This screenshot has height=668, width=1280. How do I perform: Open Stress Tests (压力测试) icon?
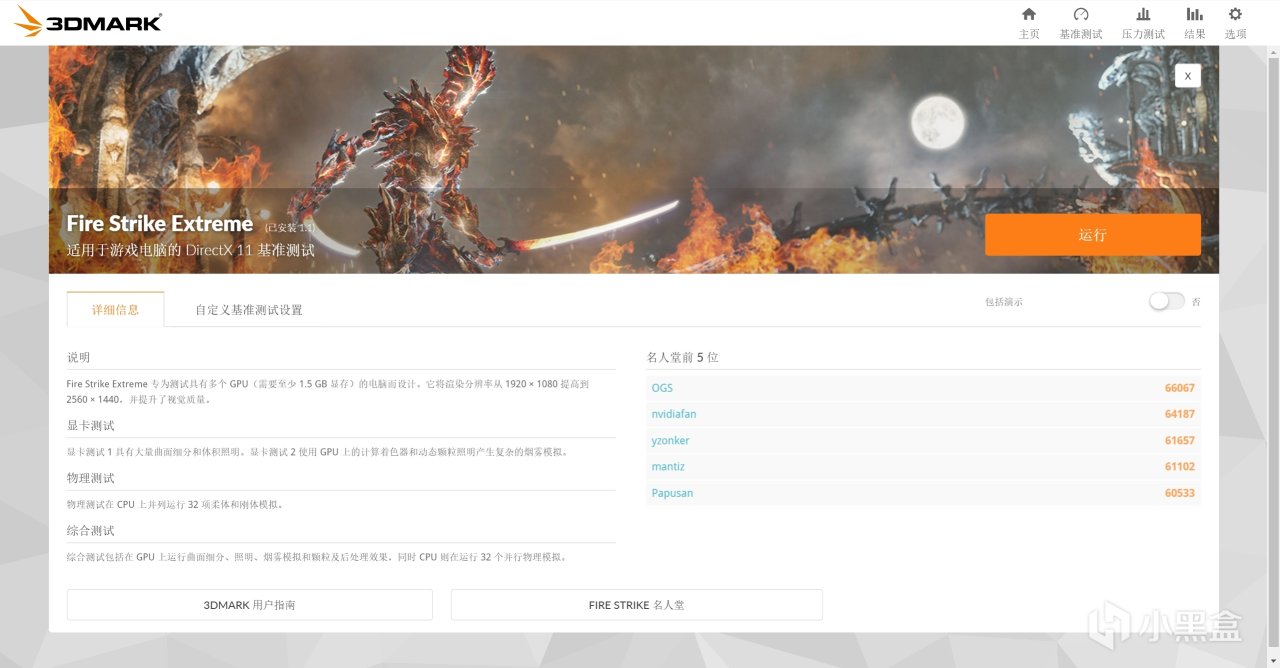tap(1143, 14)
